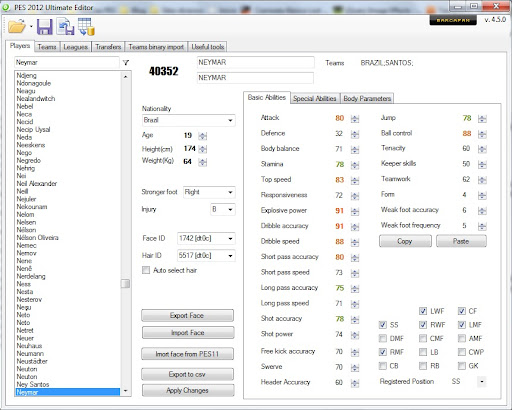512x410 pixels.
Task: Enable the DMF position checkbox
Action: click(x=383, y=338)
